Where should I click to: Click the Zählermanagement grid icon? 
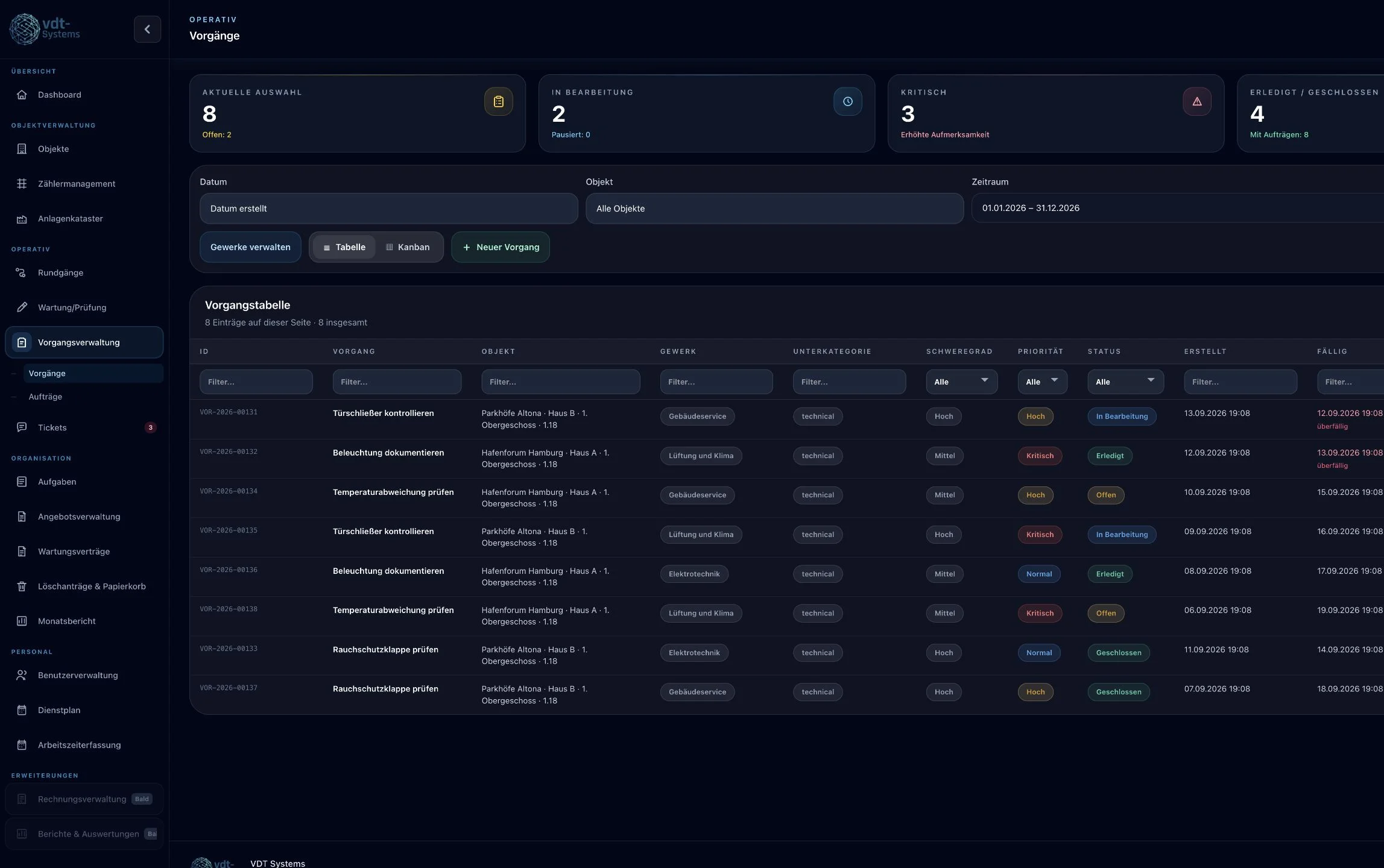click(22, 184)
